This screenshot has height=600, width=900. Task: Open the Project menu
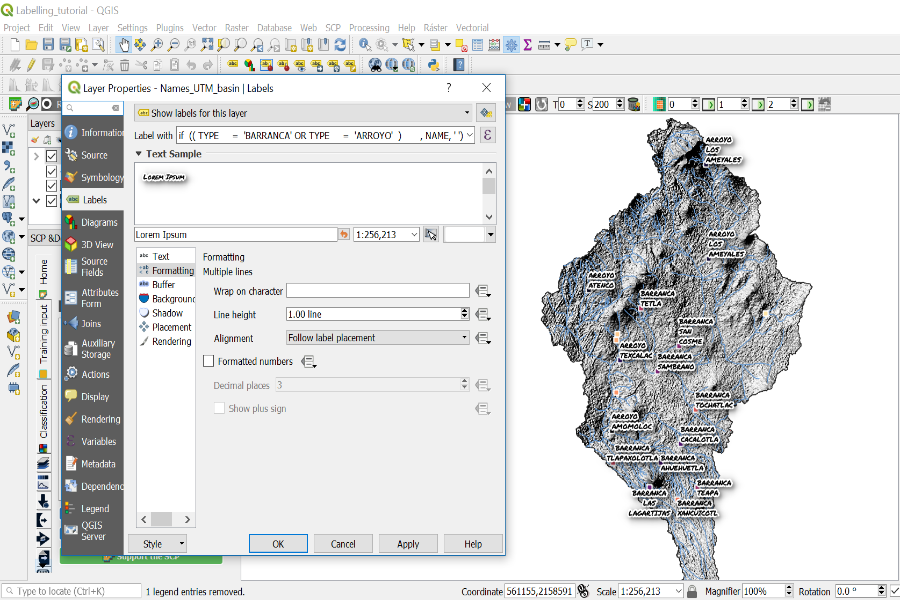[16, 28]
